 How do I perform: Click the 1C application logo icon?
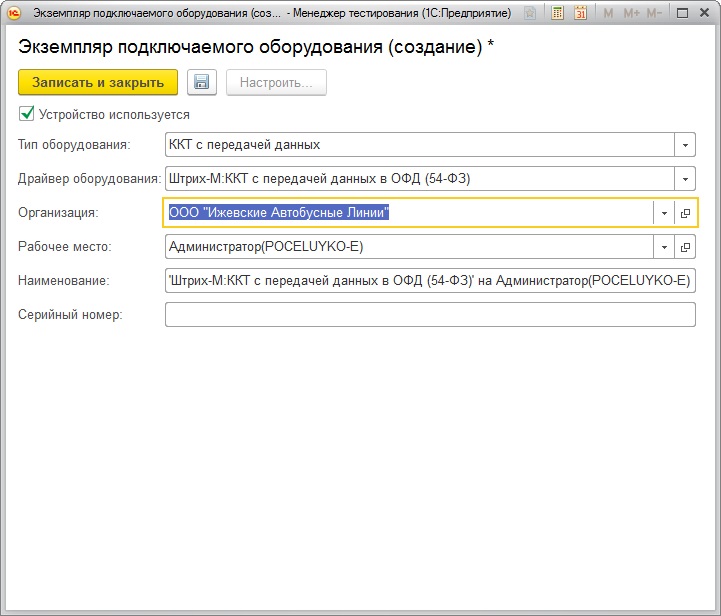[15, 13]
